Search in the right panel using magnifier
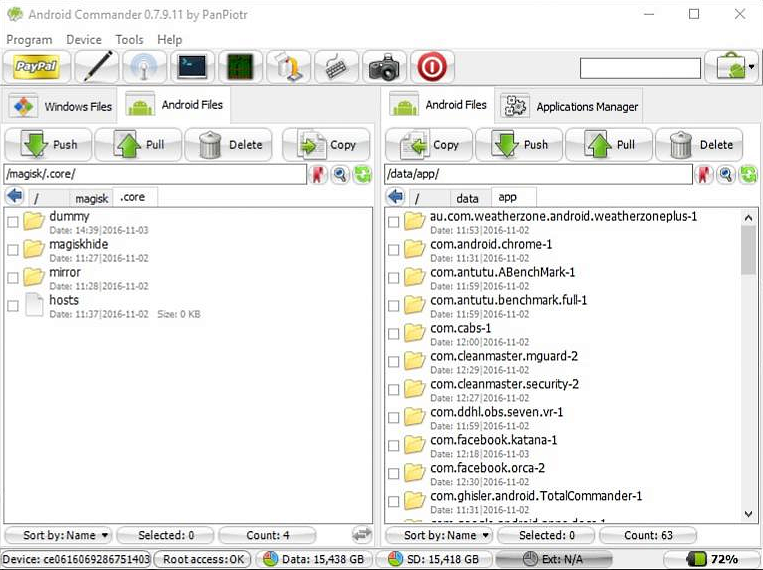This screenshot has height=570, width=763. (x=726, y=174)
